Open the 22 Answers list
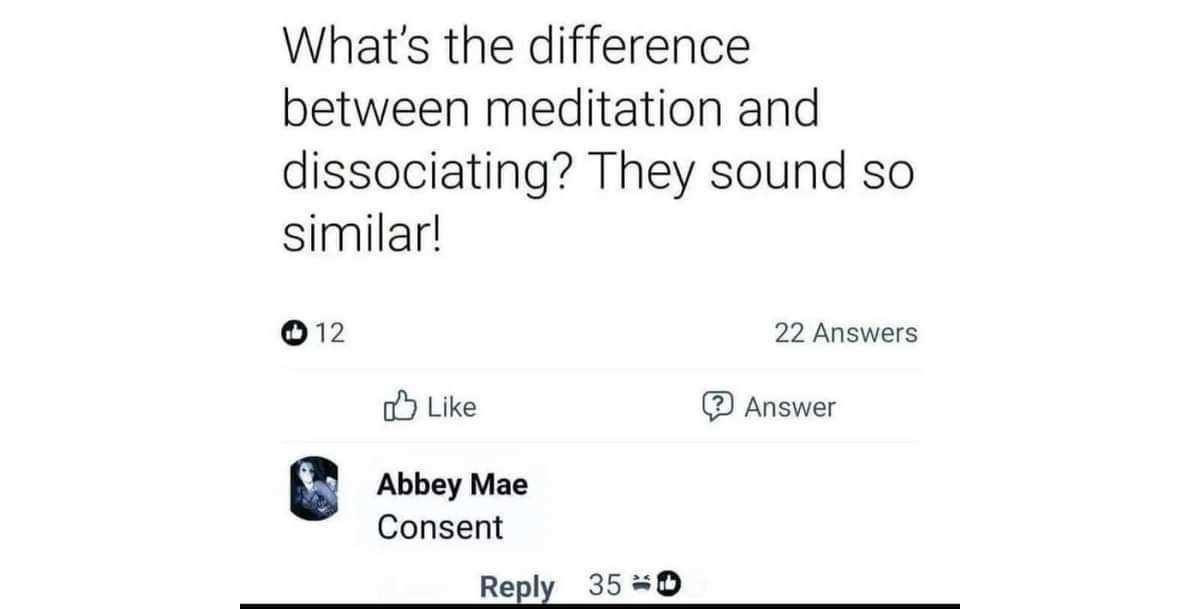This screenshot has width=1200, height=609. (x=845, y=333)
